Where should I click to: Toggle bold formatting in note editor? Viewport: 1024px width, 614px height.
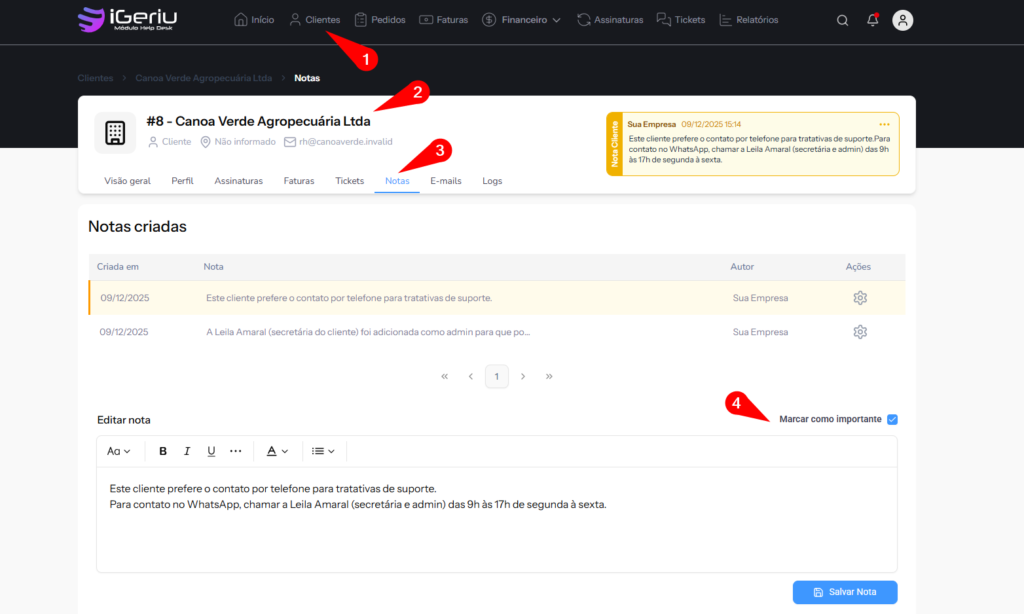(163, 451)
